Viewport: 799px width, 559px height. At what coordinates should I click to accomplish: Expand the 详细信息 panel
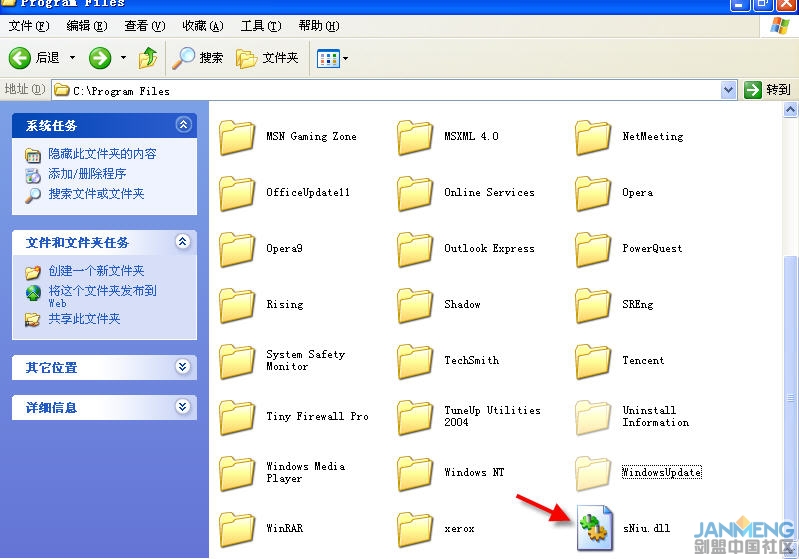[x=183, y=407]
